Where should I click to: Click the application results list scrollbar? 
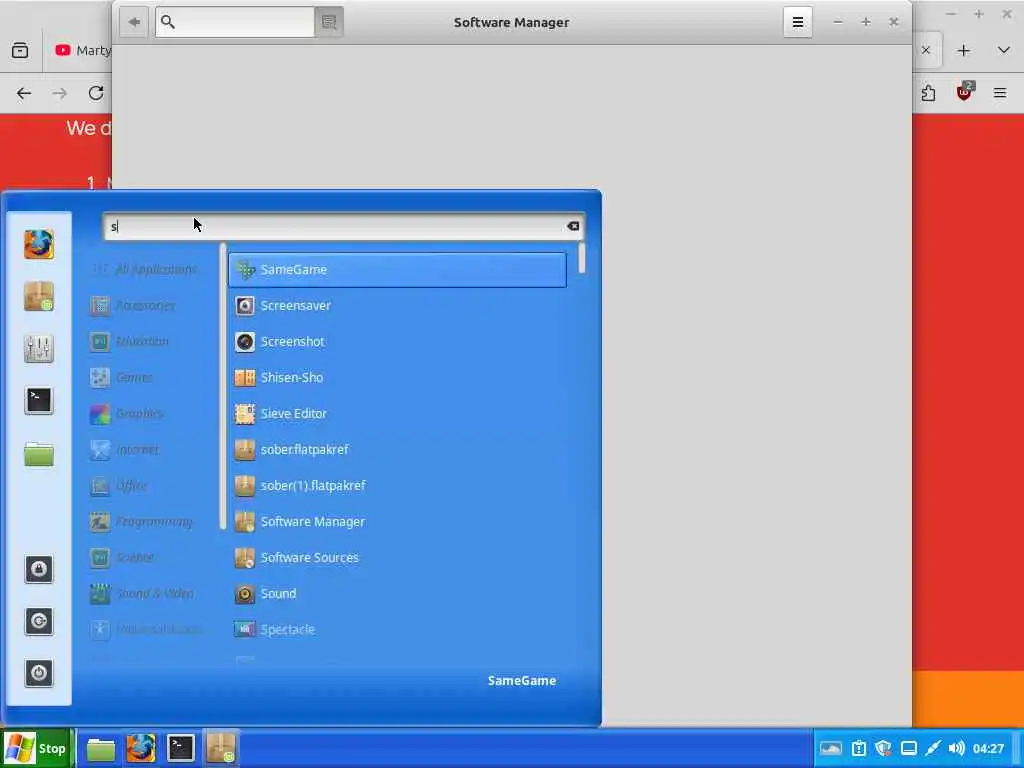pos(581,259)
